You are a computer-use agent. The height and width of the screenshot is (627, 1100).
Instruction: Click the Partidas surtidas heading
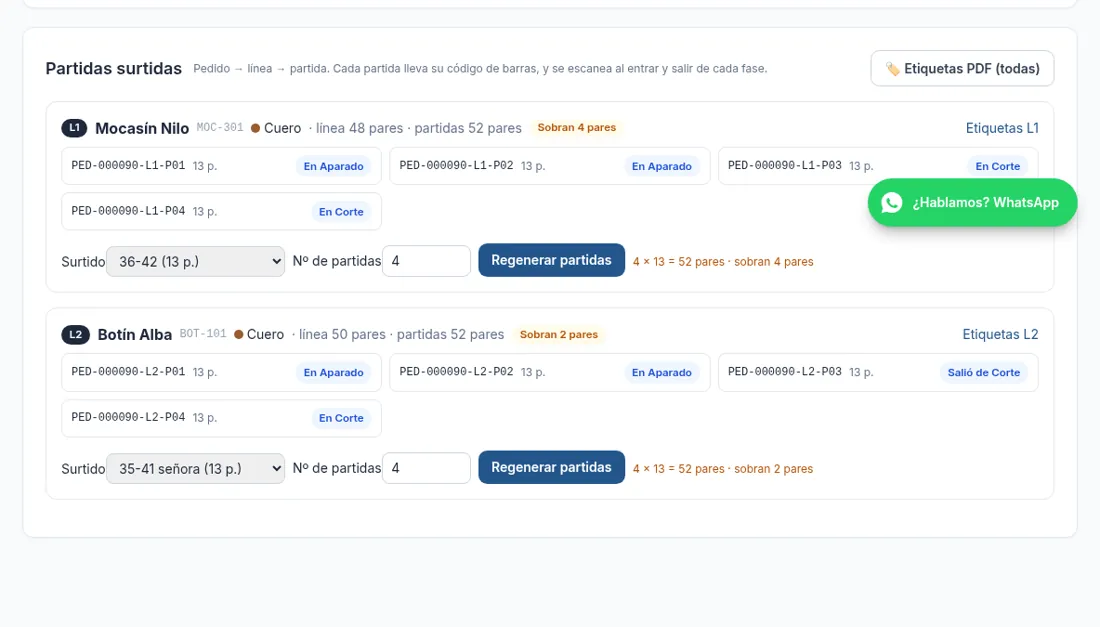pos(114,69)
